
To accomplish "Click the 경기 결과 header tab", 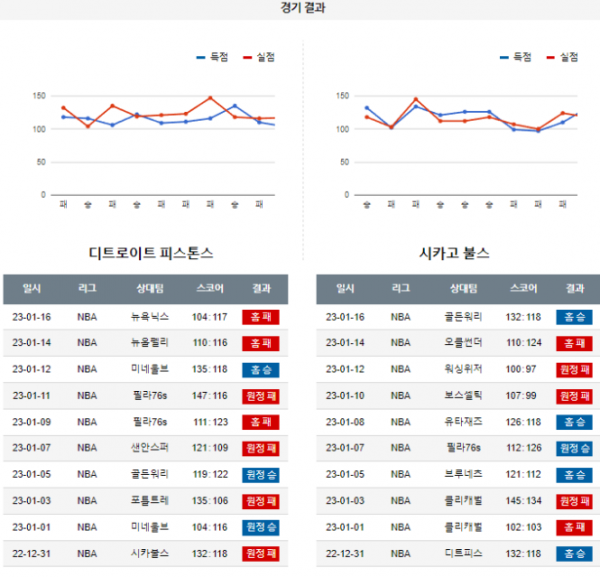I will (x=303, y=8).
